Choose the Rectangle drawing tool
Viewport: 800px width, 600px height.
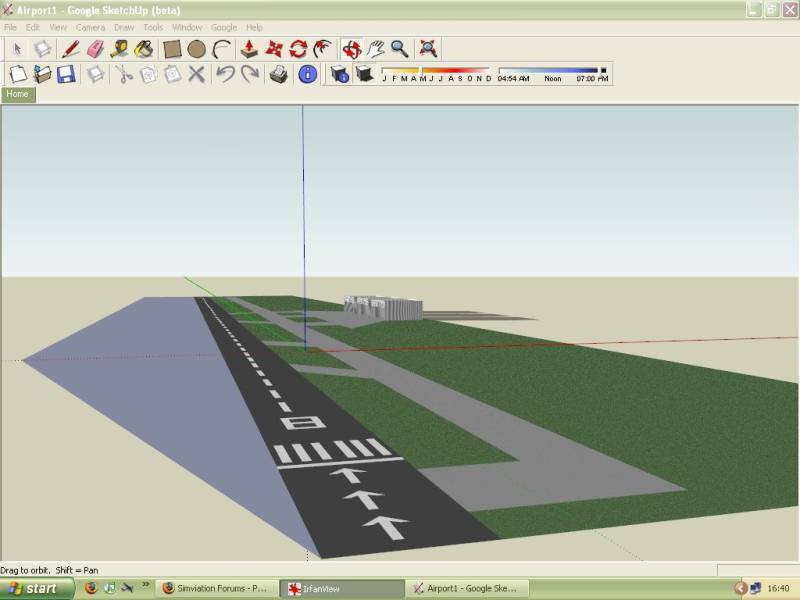click(x=172, y=49)
